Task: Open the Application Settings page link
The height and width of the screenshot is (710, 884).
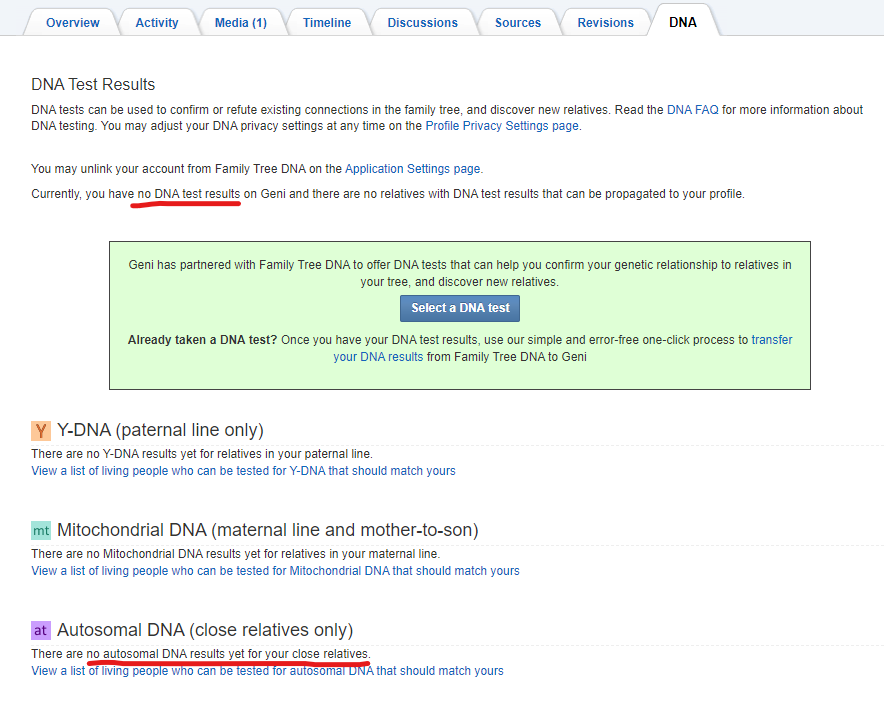Action: [412, 169]
